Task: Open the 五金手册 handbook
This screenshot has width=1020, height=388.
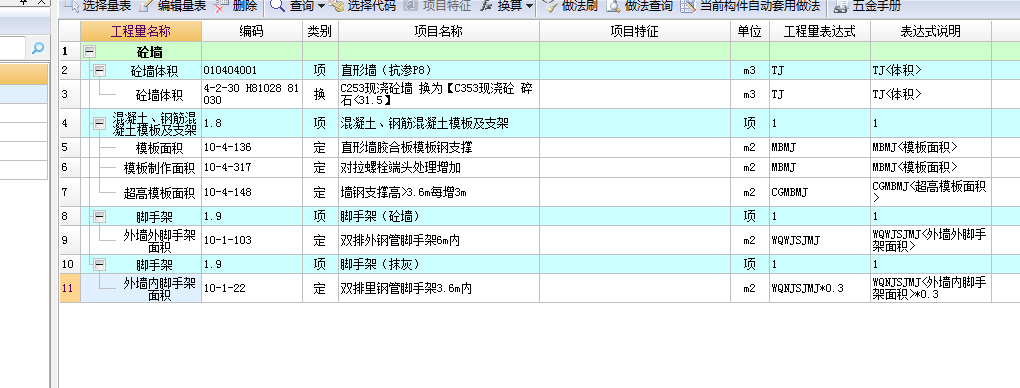Action: pyautogui.click(x=866, y=7)
